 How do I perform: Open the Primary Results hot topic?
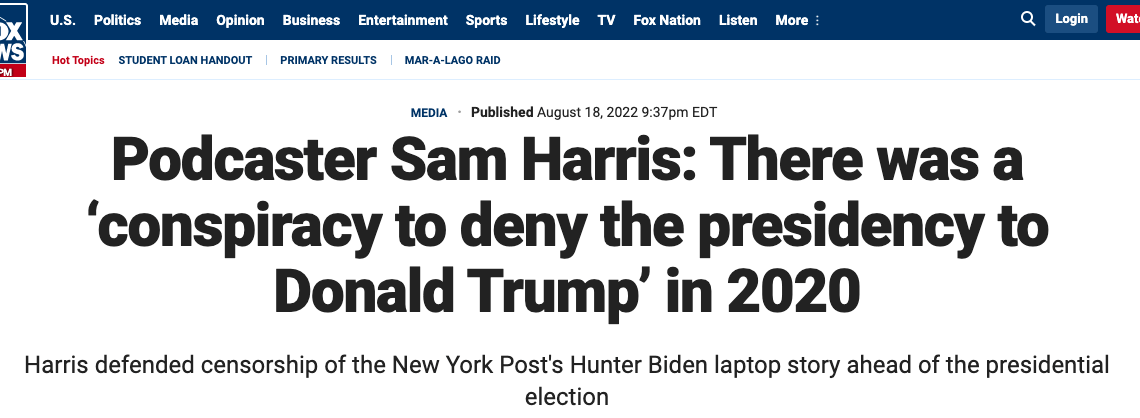coord(329,60)
